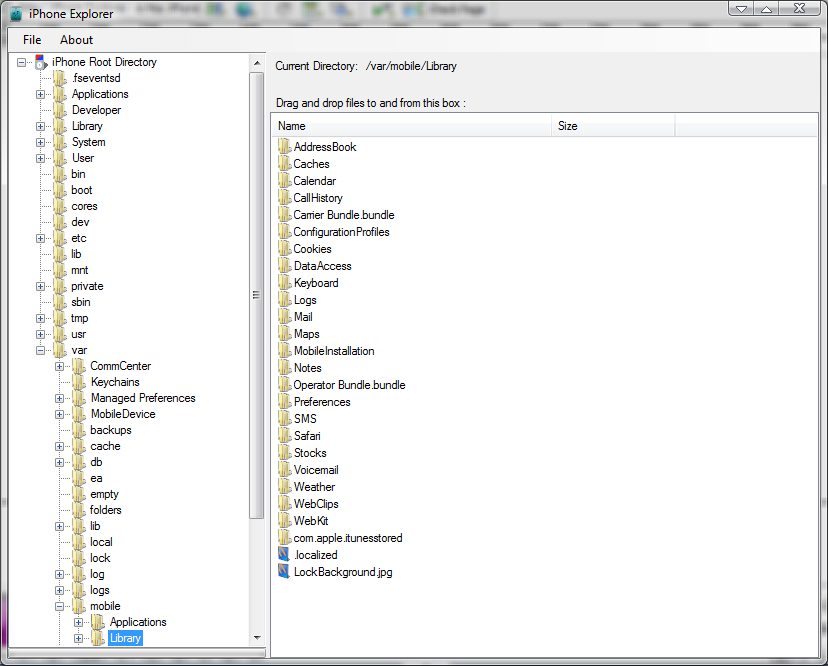Image resolution: width=828 pixels, height=666 pixels.
Task: Click the Developer folder icon in tree
Action: [60, 110]
